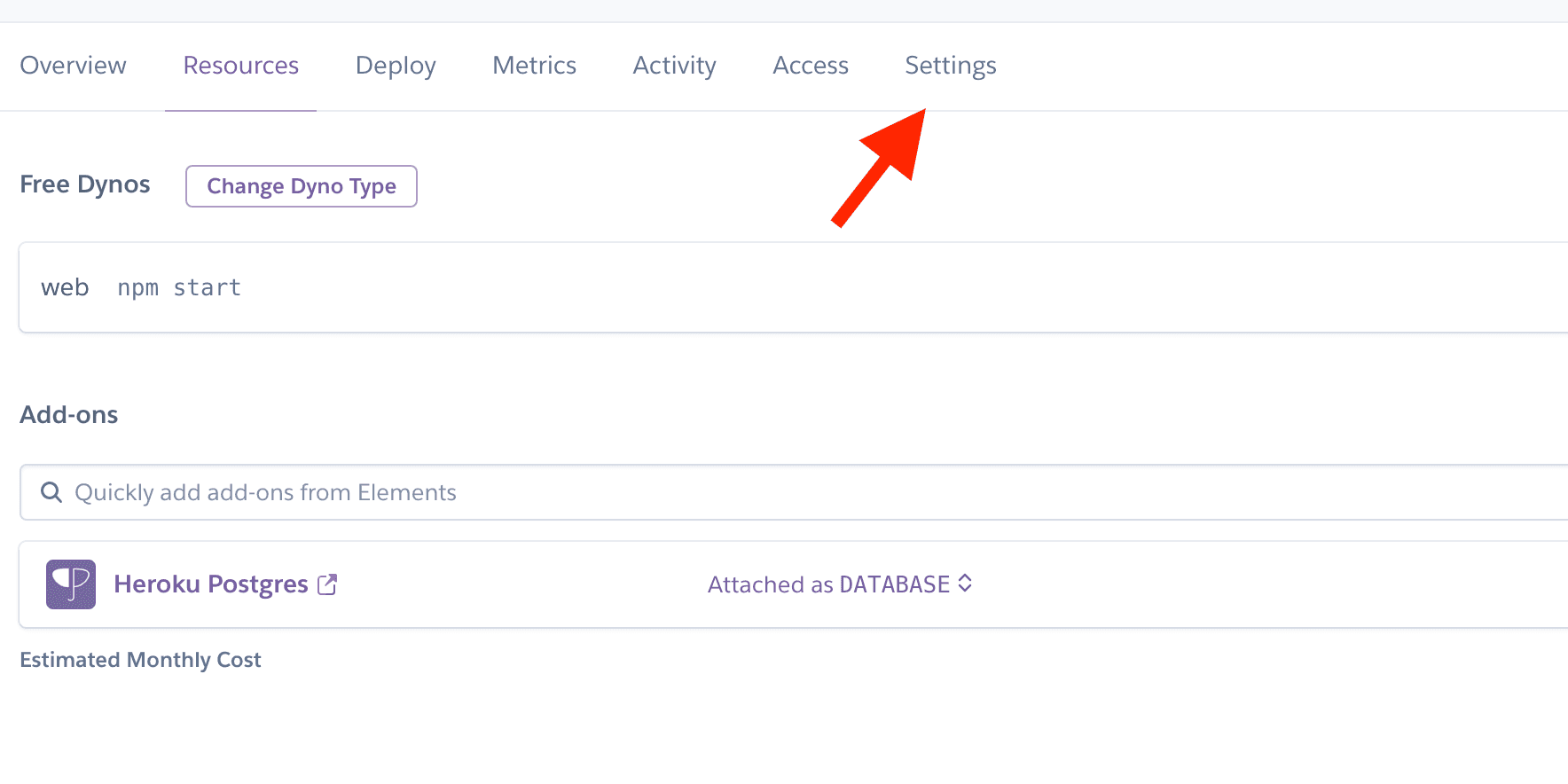Click the npm start command text

click(179, 287)
